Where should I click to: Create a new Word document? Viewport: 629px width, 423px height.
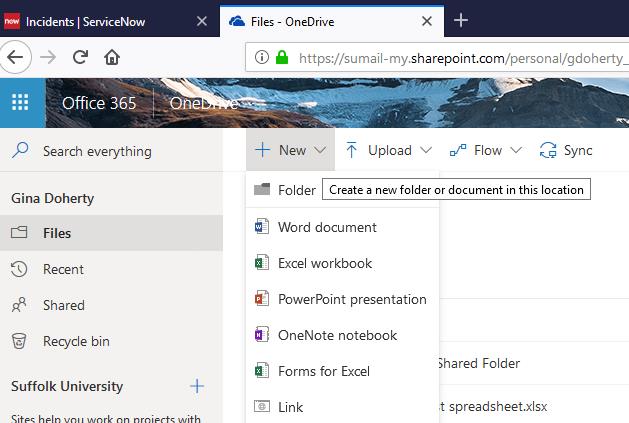(343, 227)
